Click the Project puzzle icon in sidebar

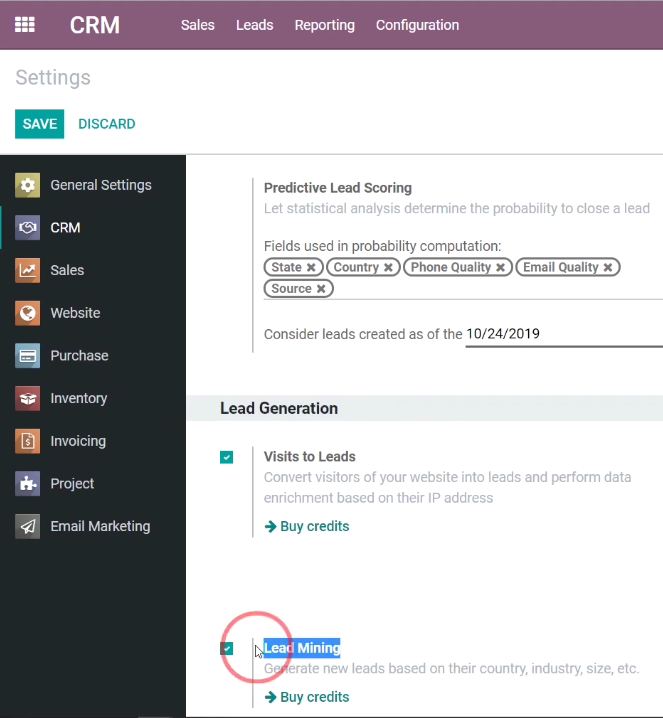point(27,484)
